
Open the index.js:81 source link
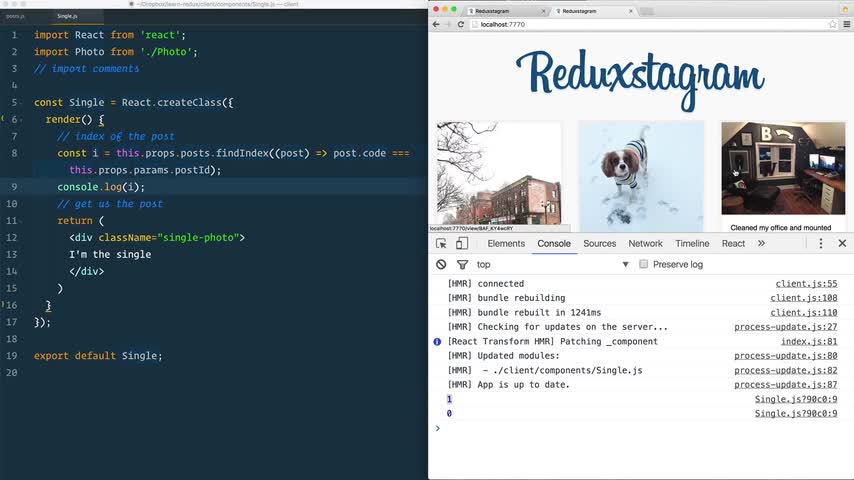coord(809,342)
